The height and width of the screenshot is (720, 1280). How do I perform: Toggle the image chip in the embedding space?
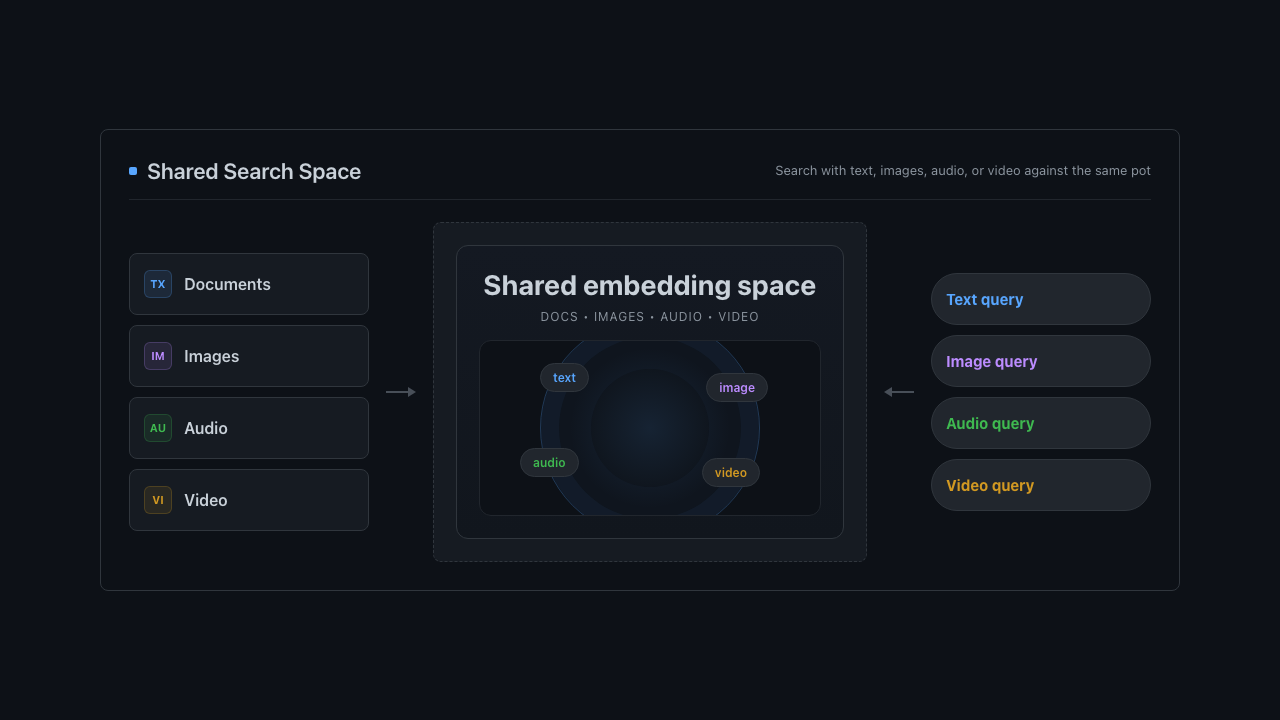tap(736, 387)
